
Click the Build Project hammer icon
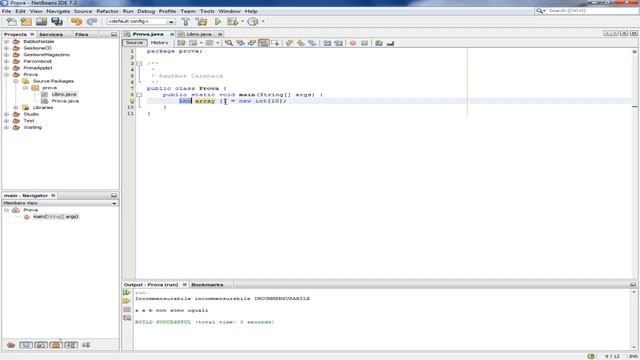(x=186, y=22)
